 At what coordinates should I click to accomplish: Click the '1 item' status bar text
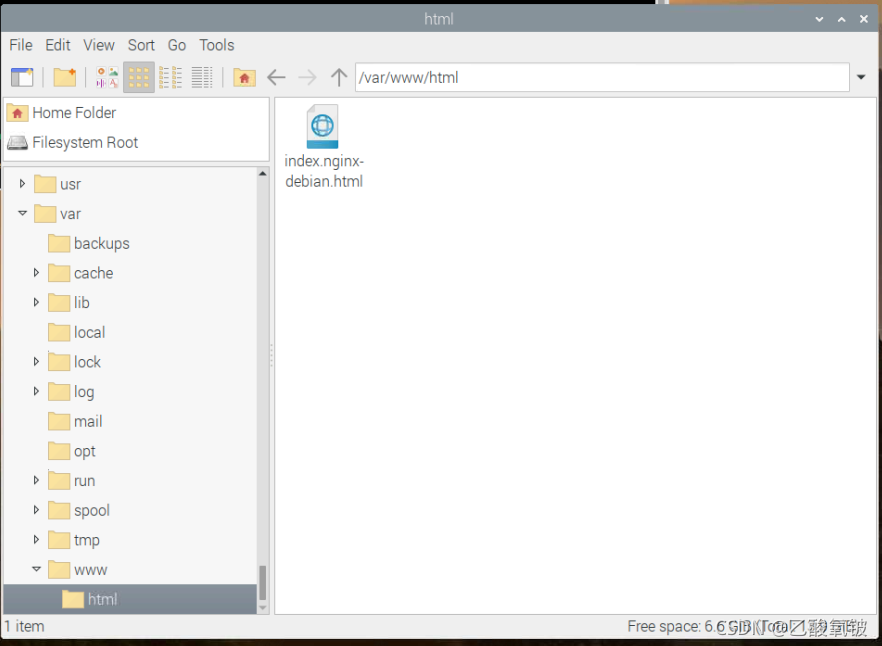(24, 626)
